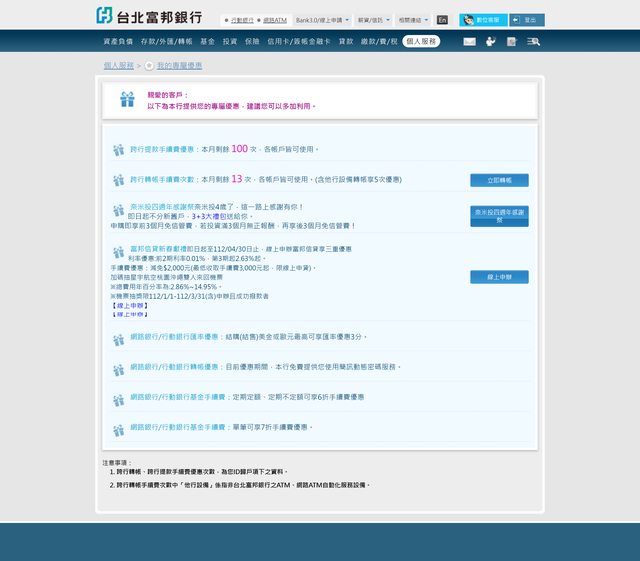
Task: Click the Taipei Fubon Bank logo
Action: pos(149,16)
